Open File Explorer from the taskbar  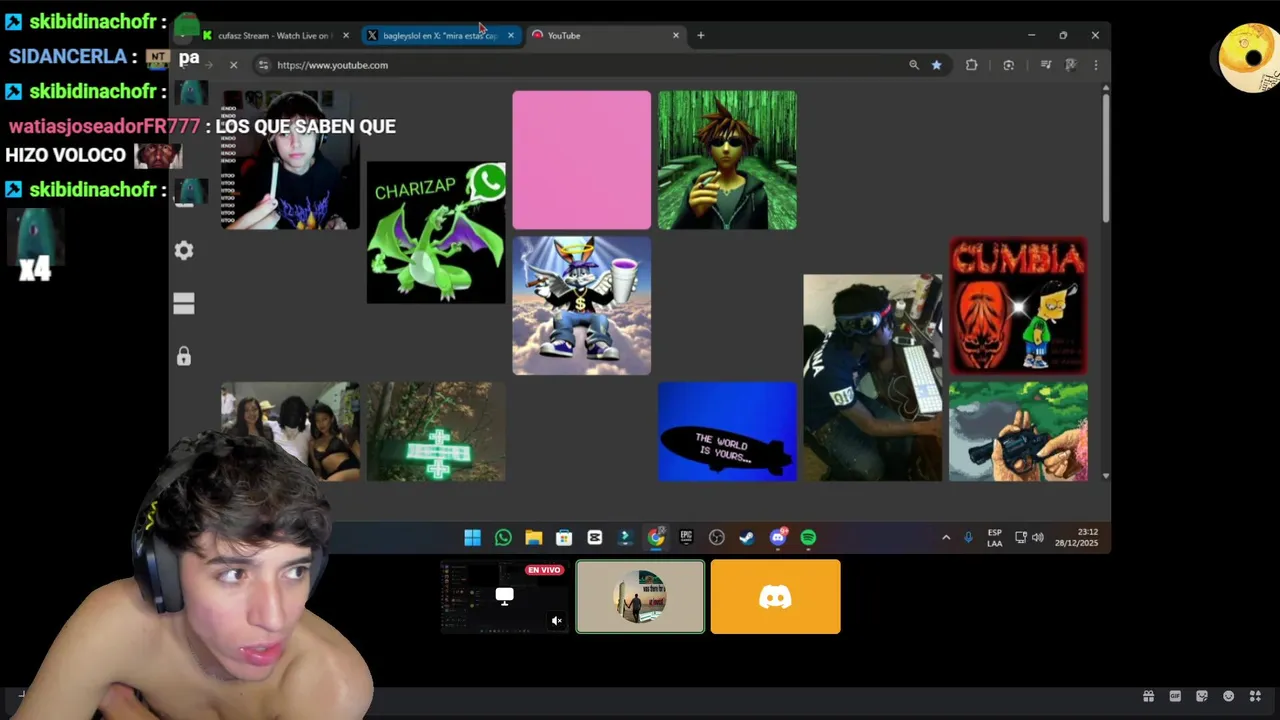pos(534,538)
